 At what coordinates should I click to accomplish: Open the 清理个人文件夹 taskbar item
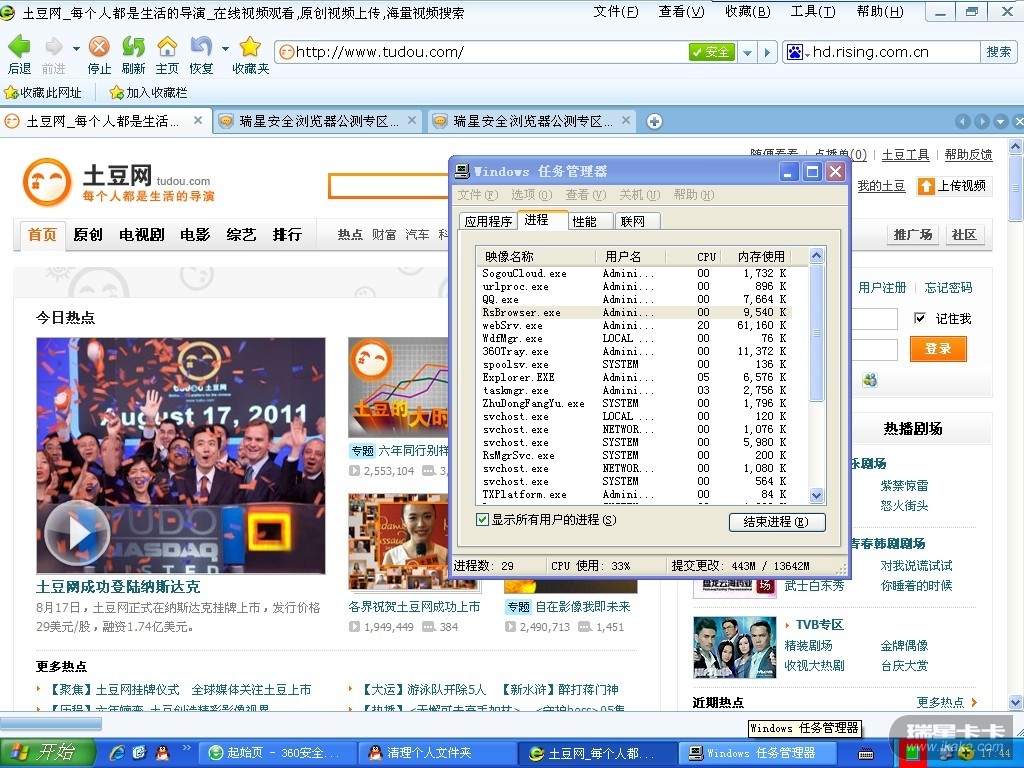pos(438,753)
